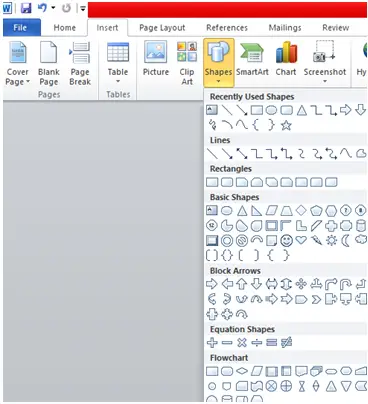Choose the Hexagon basic shape

pos(331,211)
